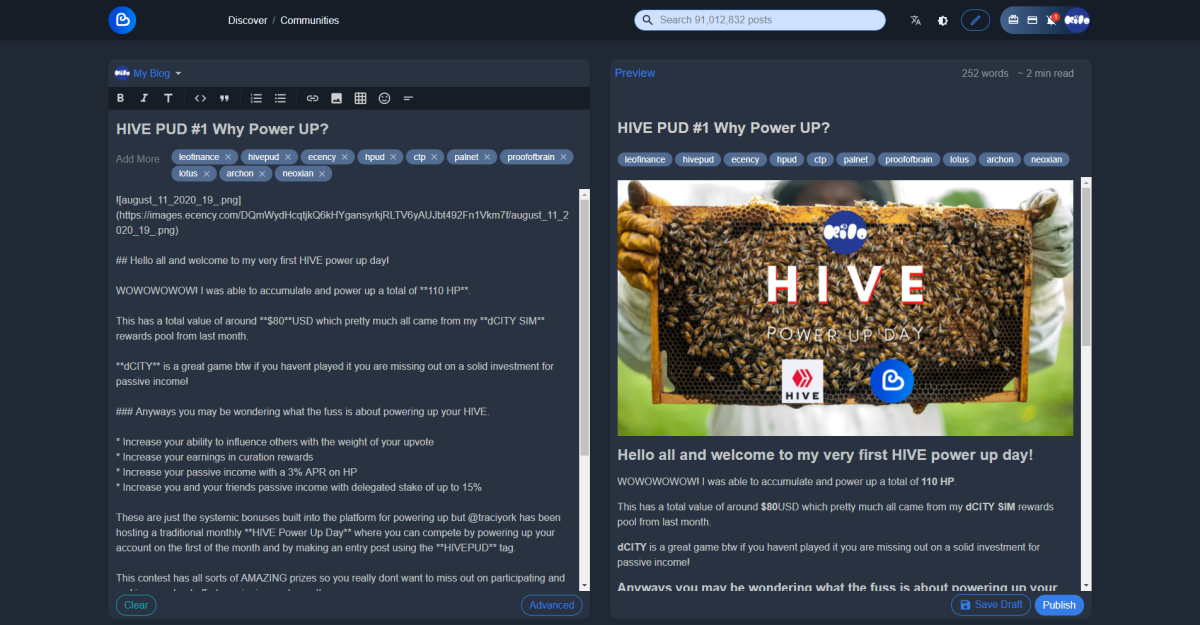
Task: Toggle the dark/light theme switch
Action: pyautogui.click(x=942, y=20)
